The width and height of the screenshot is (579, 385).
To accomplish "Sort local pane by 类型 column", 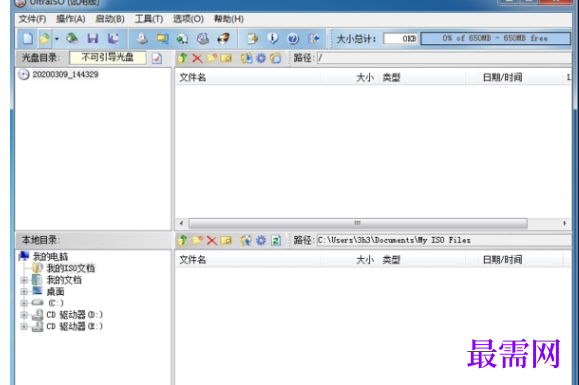I will (x=422, y=260).
